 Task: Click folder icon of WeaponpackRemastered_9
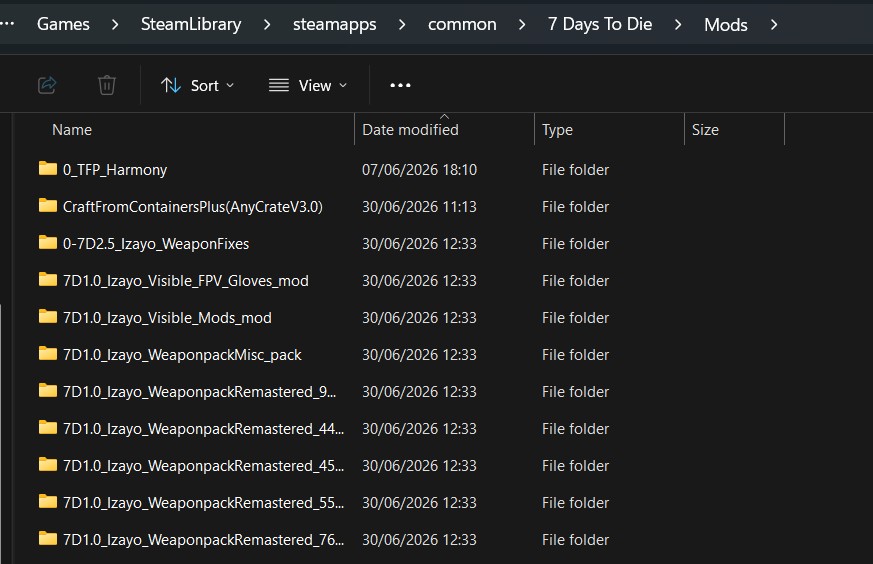point(48,390)
